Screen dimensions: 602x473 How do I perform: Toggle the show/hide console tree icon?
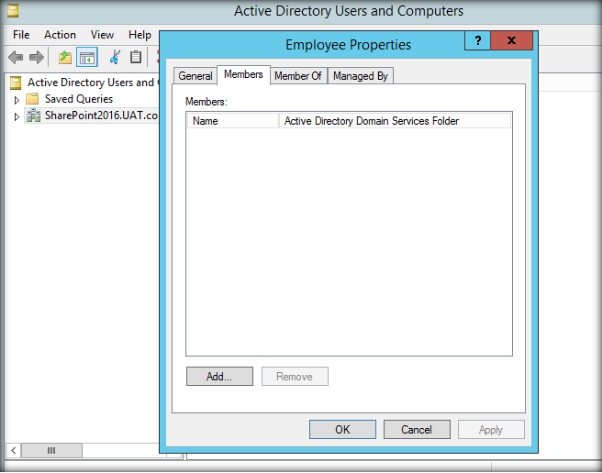[87, 58]
